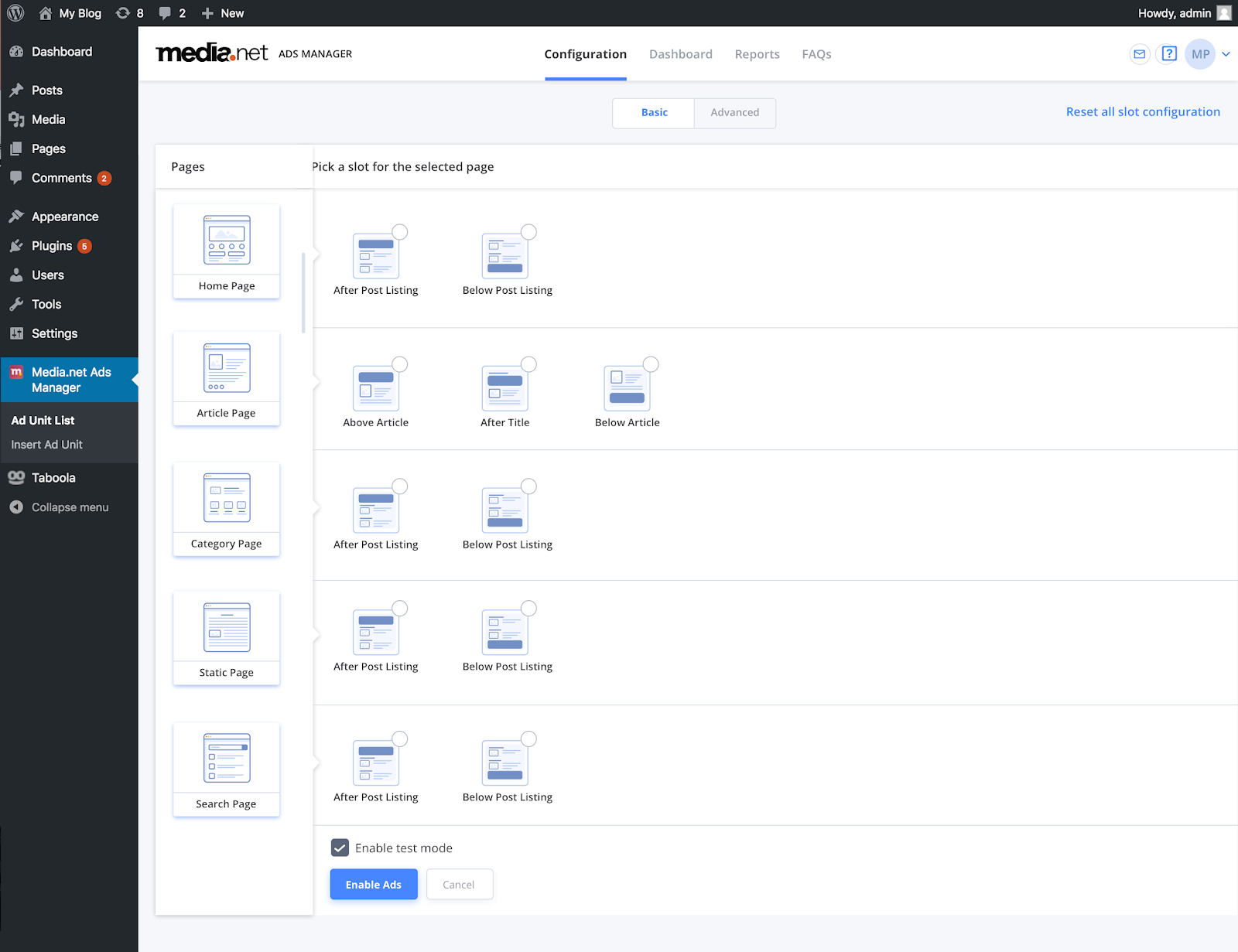This screenshot has width=1238, height=952.
Task: Select the Static Page thumbnail
Action: click(227, 638)
